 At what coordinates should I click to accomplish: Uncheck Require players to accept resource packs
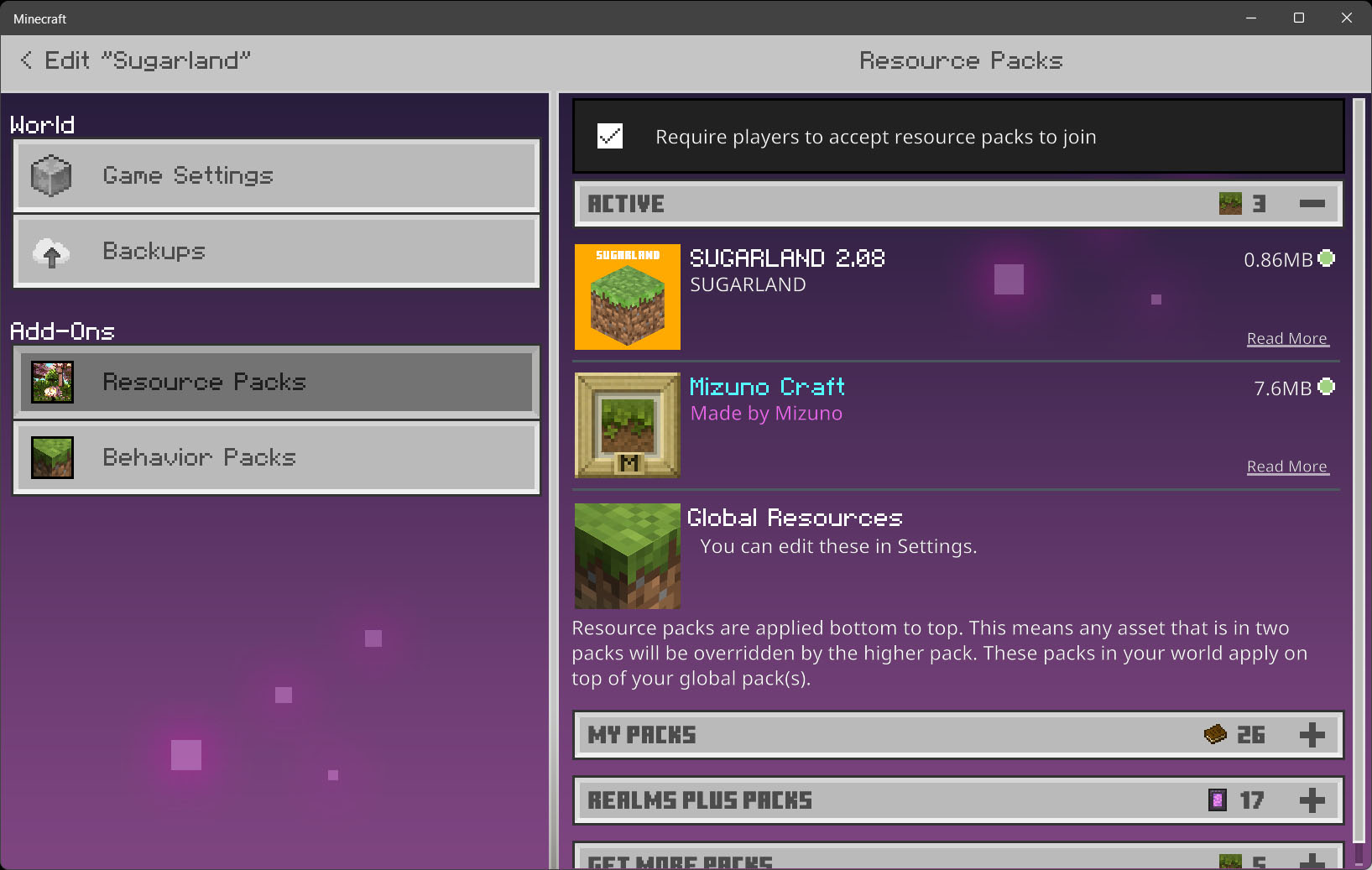pos(610,136)
